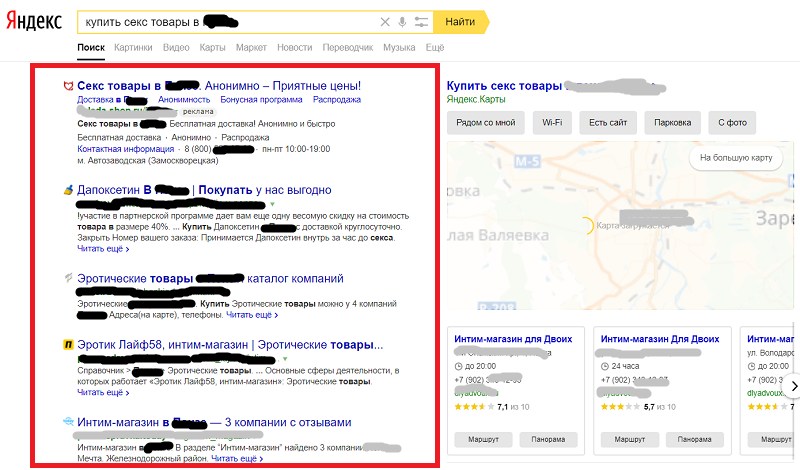The height and width of the screenshot is (470, 800).
Task: Clear the search query with the X icon
Action: coord(385,22)
